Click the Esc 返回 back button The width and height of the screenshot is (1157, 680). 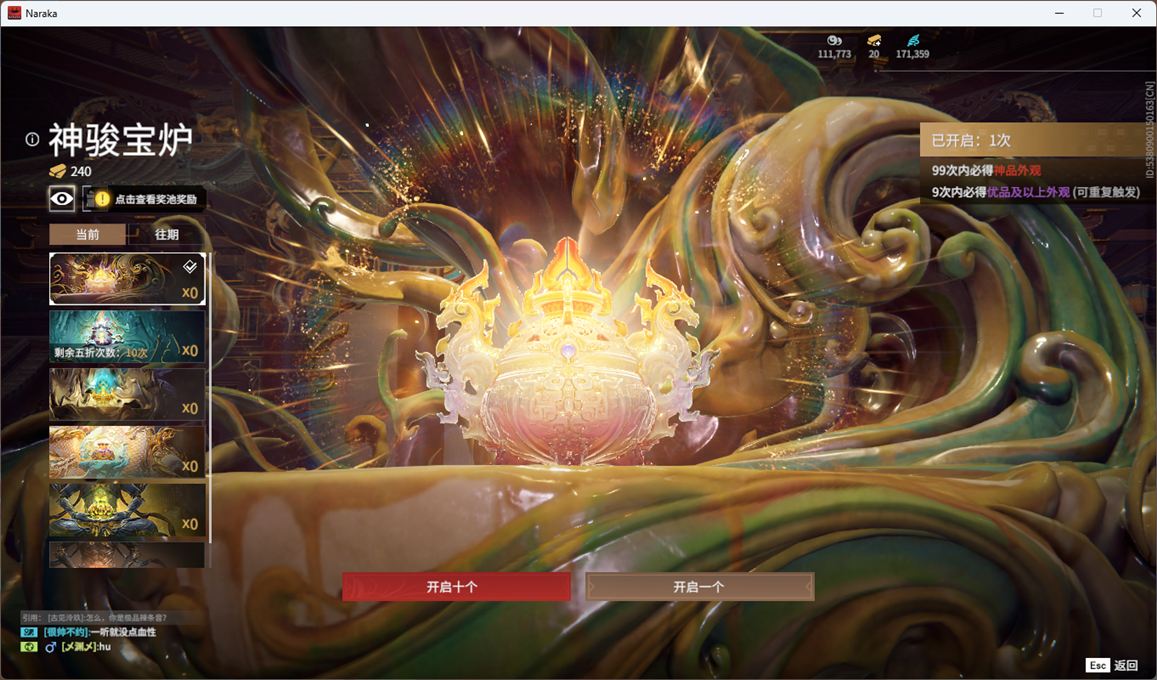[1113, 665]
